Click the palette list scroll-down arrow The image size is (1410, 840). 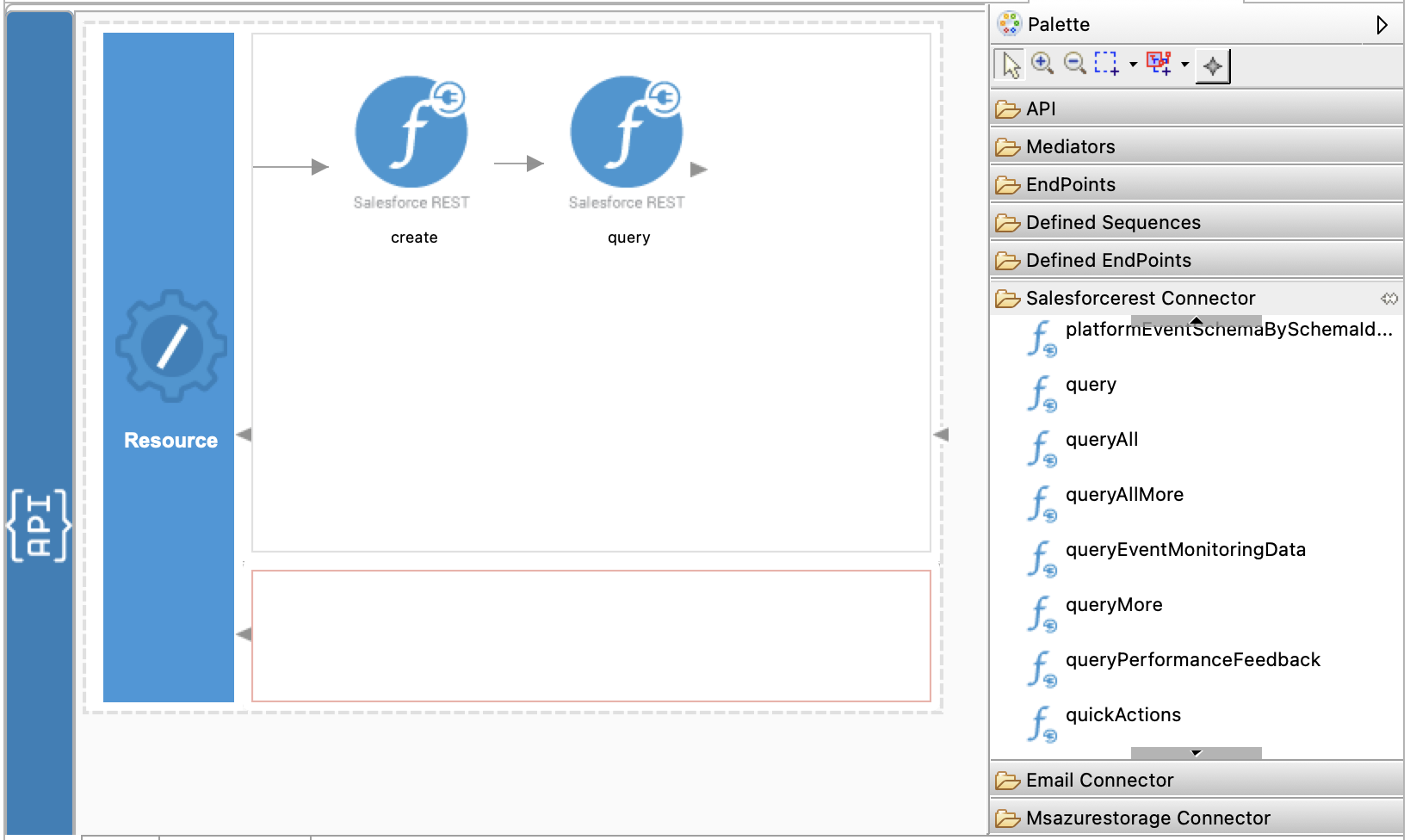1197,753
